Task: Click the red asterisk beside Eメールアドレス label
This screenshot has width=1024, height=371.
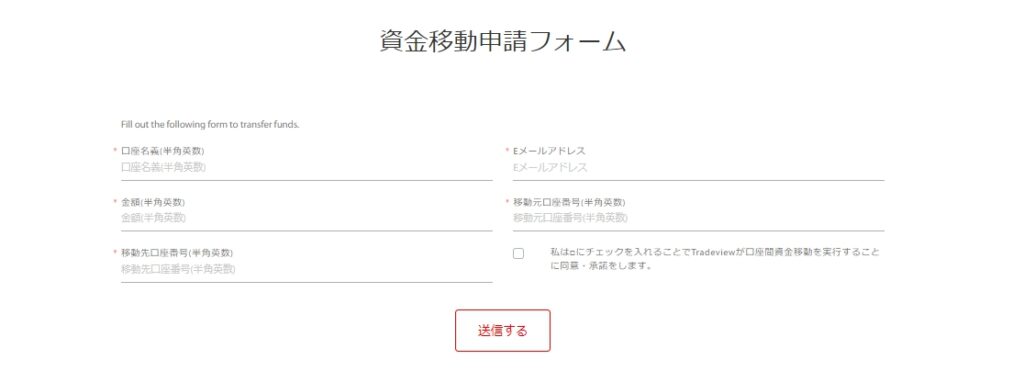Action: [507, 150]
